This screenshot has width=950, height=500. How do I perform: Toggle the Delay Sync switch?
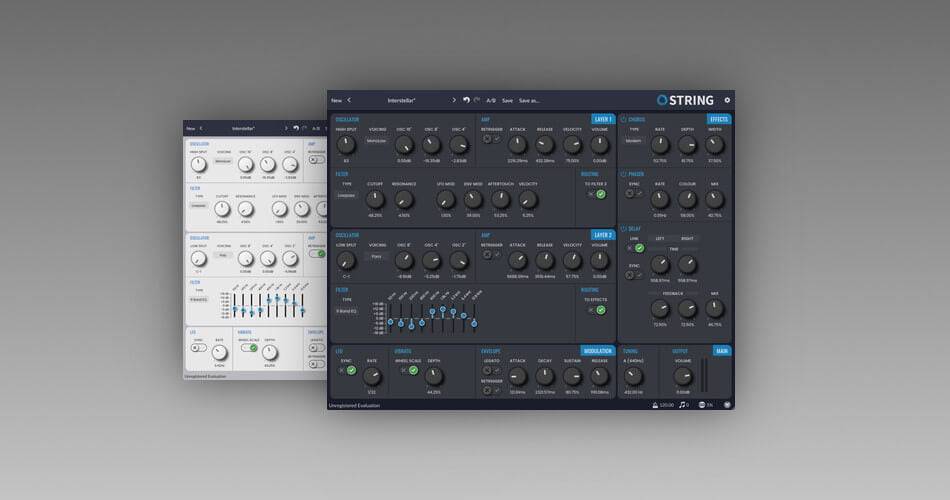[x=634, y=275]
